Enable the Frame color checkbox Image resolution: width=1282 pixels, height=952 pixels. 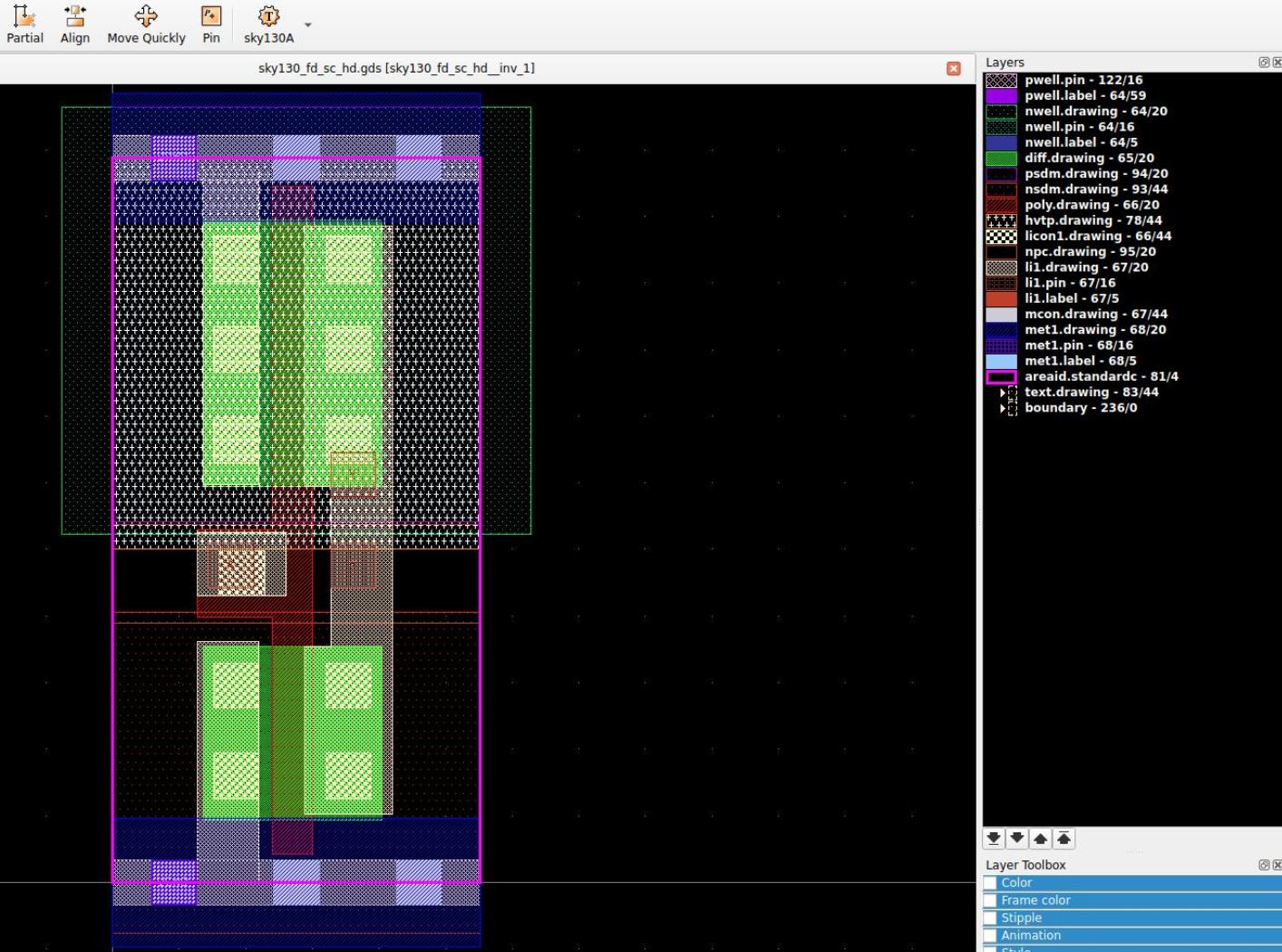990,900
